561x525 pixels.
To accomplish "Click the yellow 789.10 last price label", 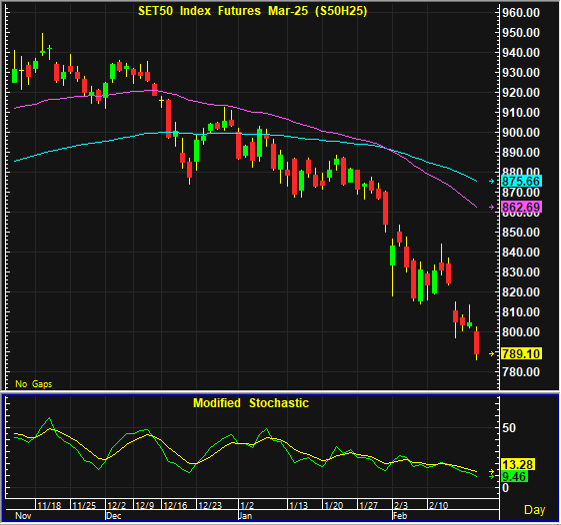I will coord(521,354).
